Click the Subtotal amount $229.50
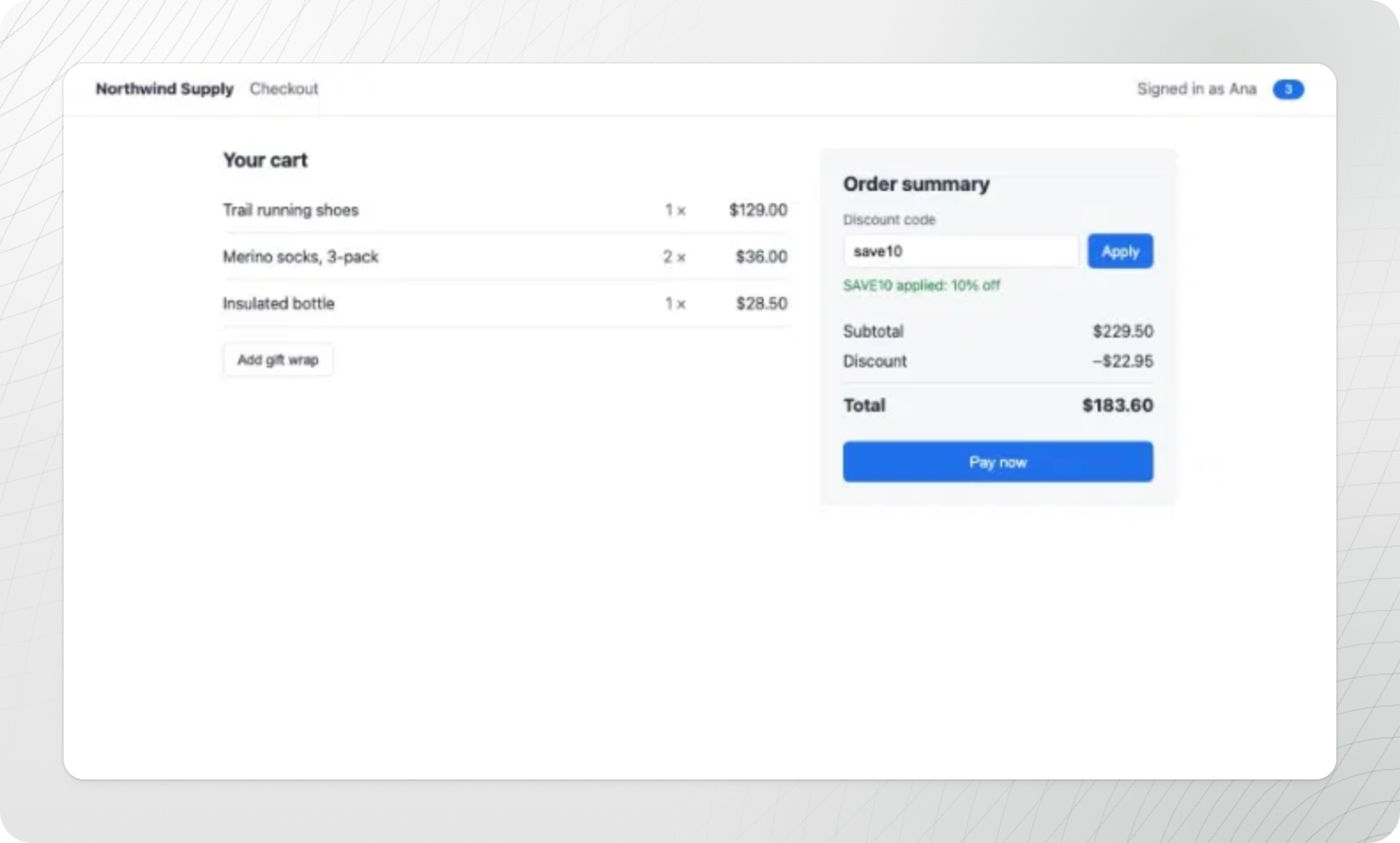1400x843 pixels. click(x=1122, y=331)
